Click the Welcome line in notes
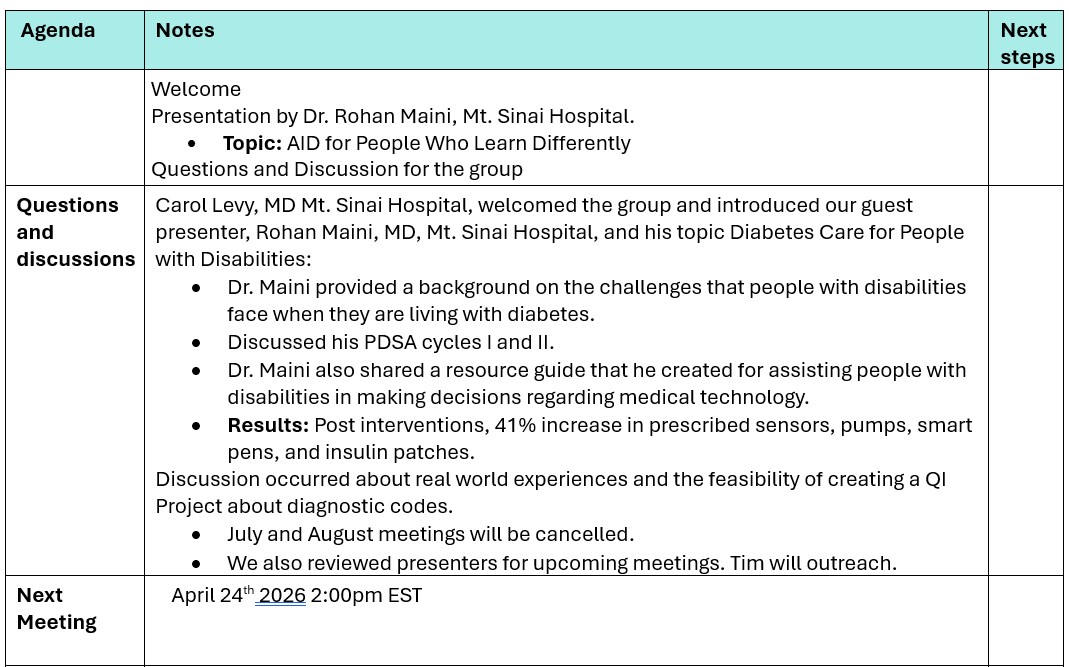This screenshot has width=1069, height=667. 196,89
